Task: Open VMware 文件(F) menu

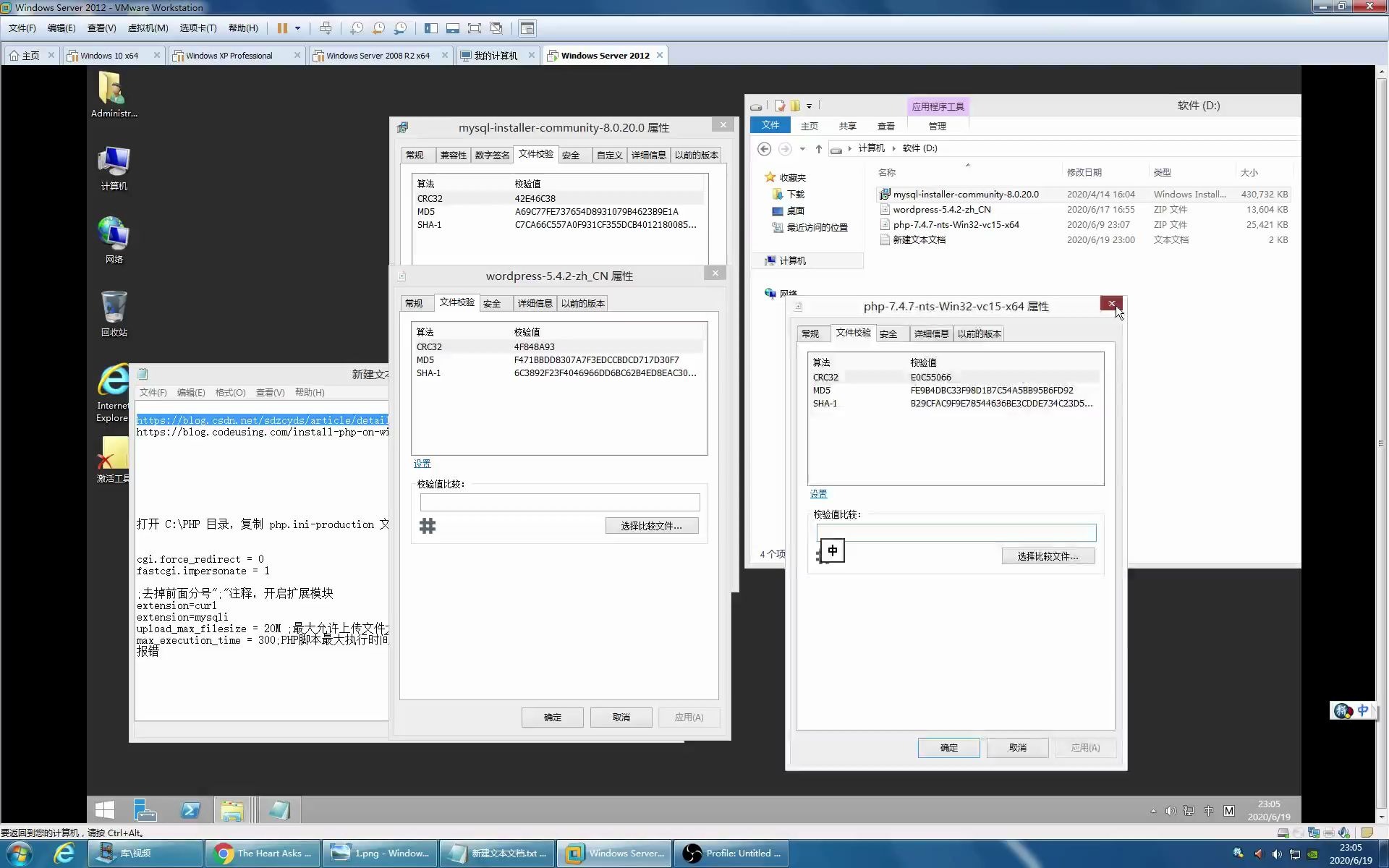Action: click(22, 28)
